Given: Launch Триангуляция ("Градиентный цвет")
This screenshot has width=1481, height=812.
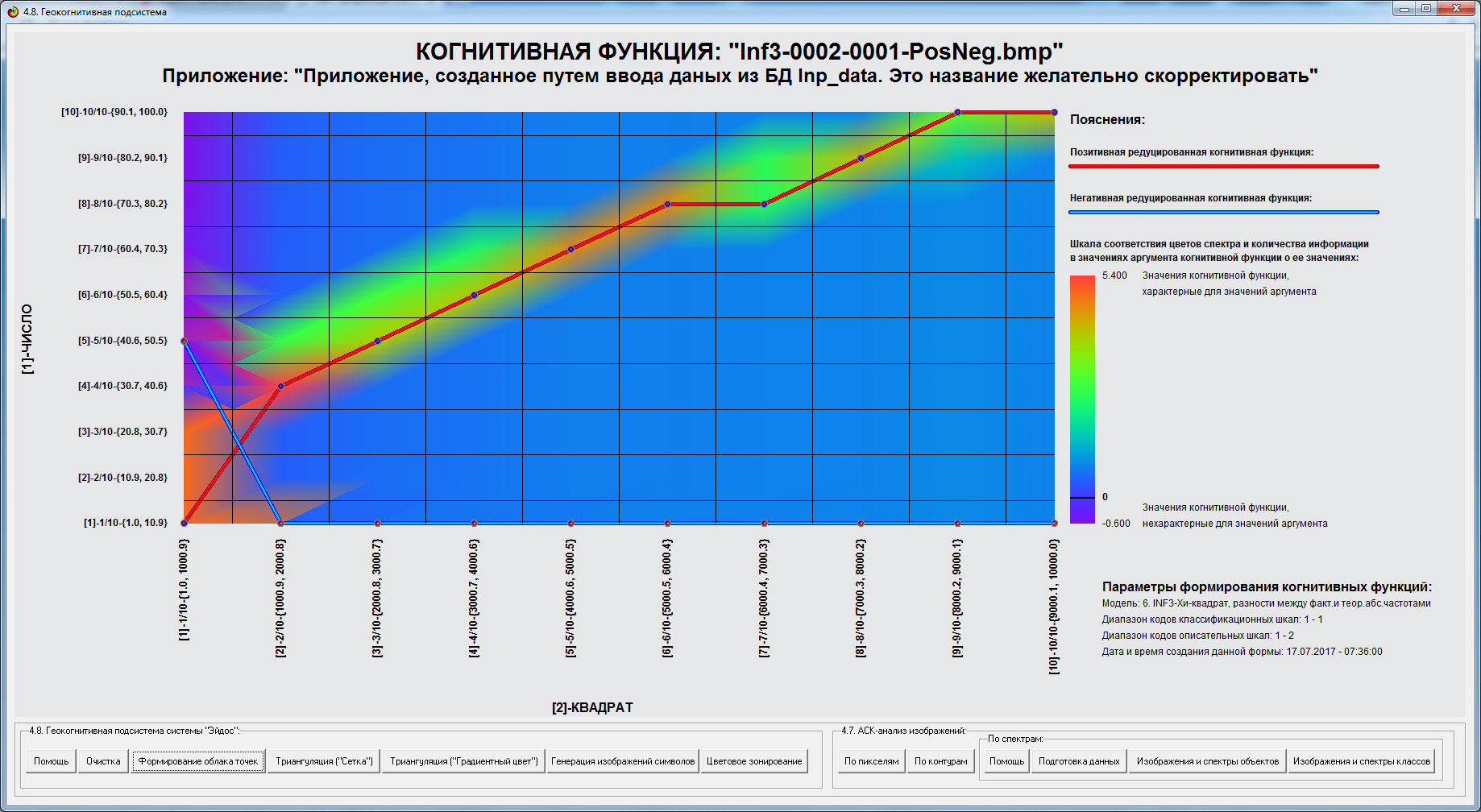Looking at the screenshot, I should [x=466, y=760].
